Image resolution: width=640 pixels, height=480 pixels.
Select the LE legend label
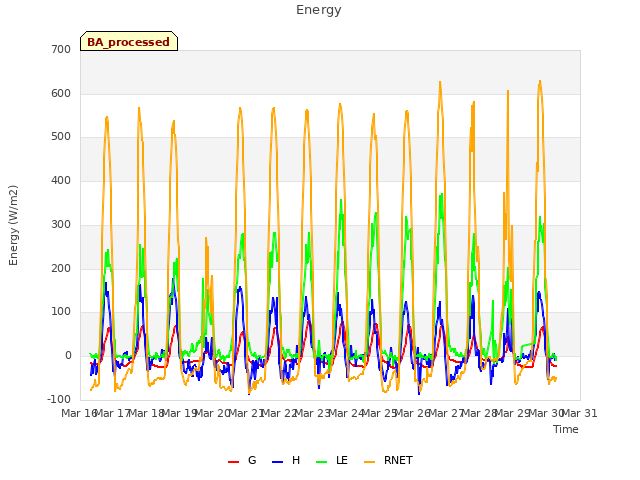(342, 460)
